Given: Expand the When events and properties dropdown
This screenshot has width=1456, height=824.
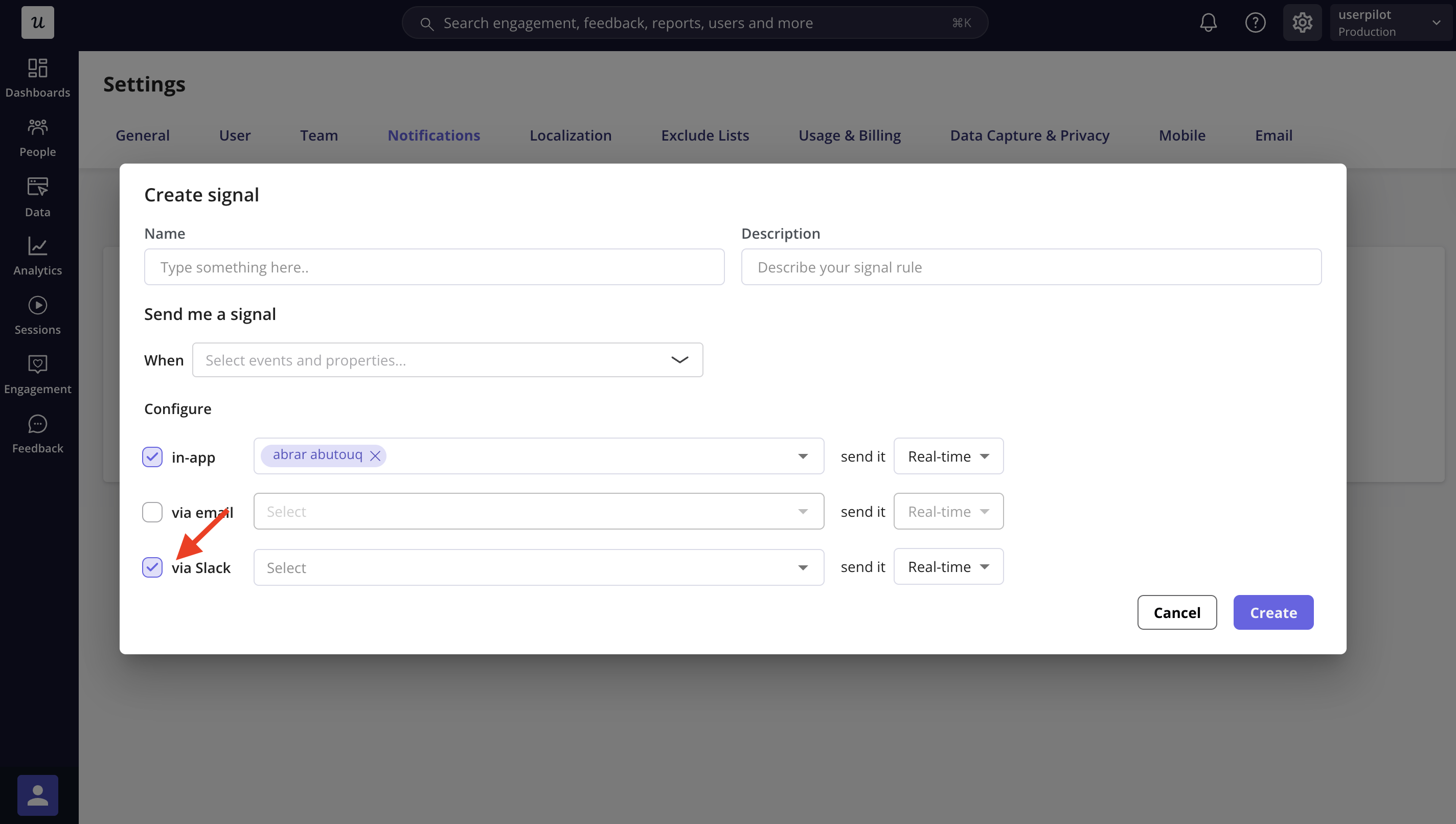Looking at the screenshot, I should [x=447, y=360].
